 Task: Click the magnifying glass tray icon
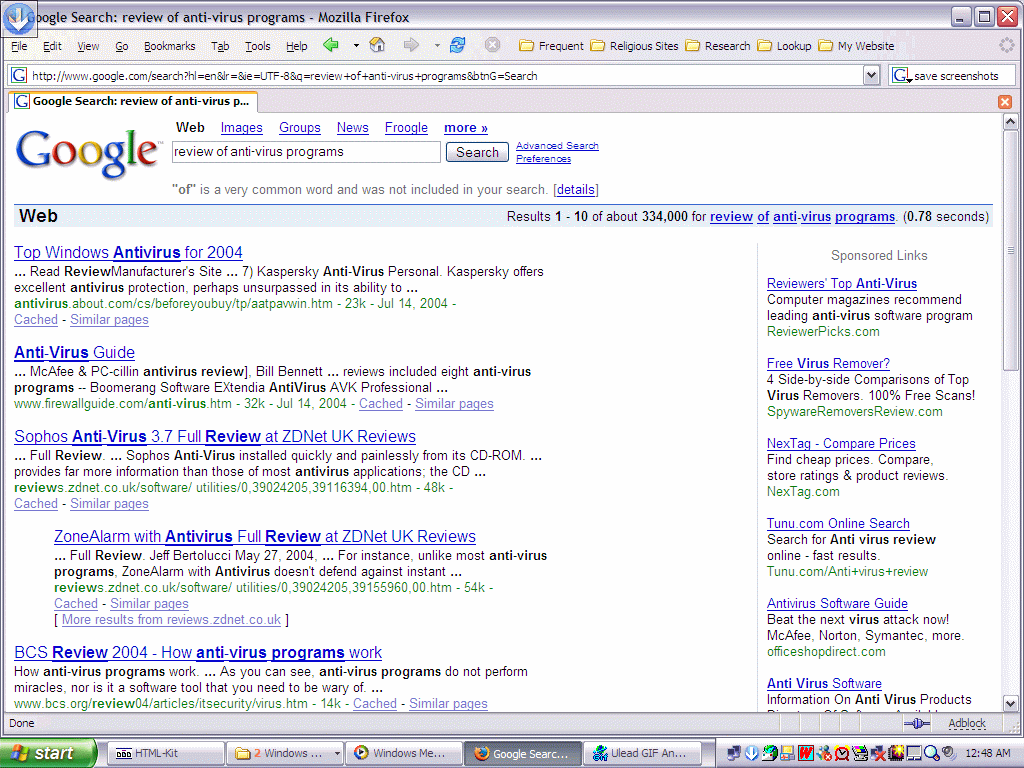click(x=932, y=753)
